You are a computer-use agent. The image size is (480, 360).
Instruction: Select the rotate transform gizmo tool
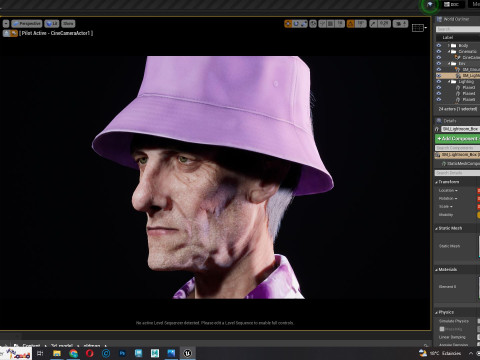coord(296,24)
